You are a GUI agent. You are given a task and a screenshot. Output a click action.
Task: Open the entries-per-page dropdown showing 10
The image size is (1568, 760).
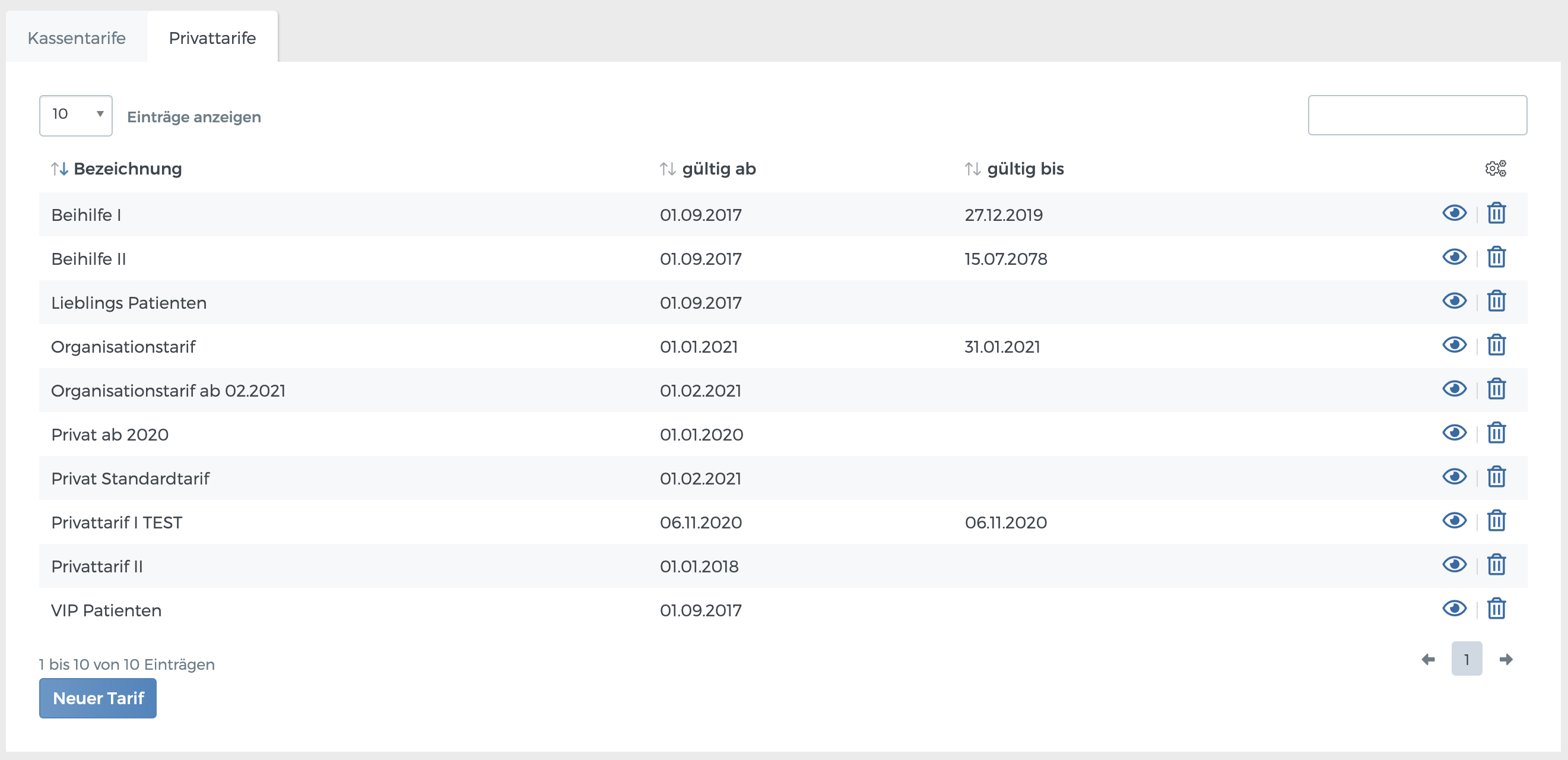(75, 115)
